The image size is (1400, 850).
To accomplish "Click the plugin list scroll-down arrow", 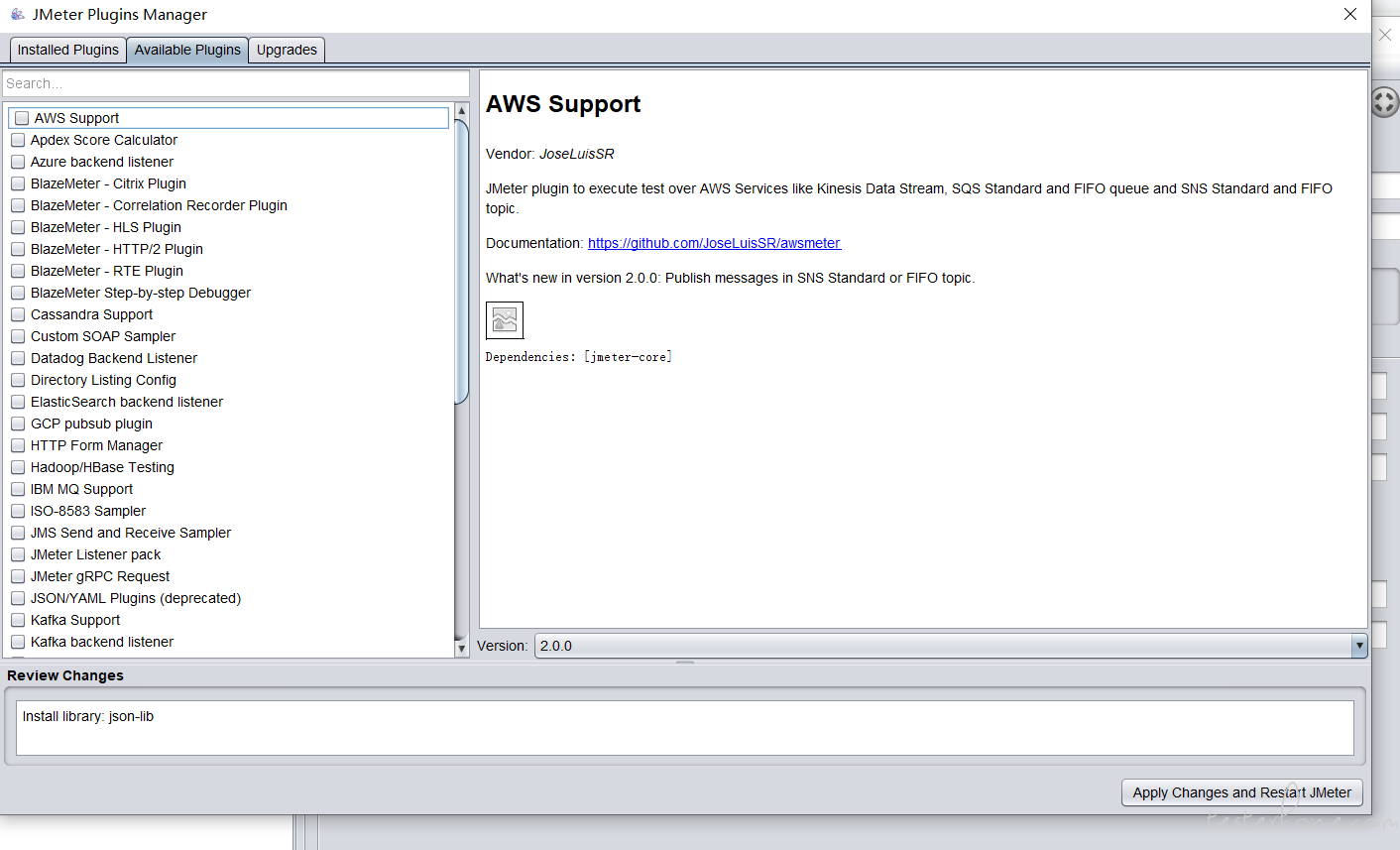I will 461,648.
